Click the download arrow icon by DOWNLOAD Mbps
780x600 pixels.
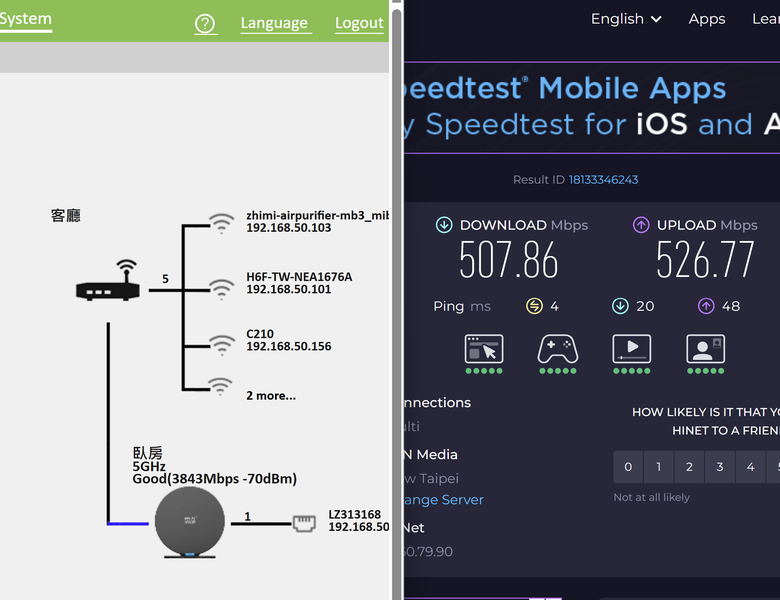tap(444, 225)
